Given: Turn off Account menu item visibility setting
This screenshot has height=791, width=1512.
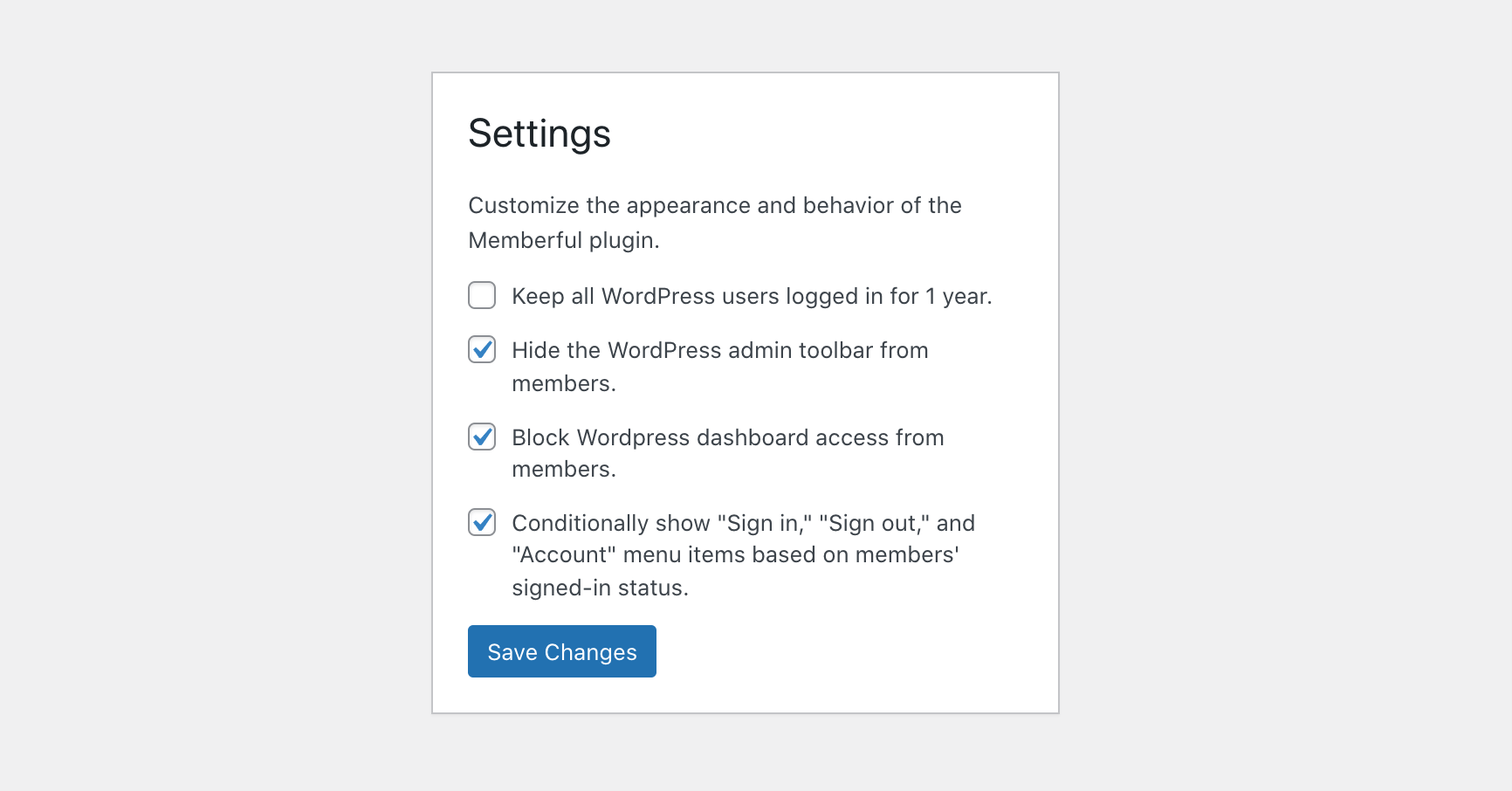Looking at the screenshot, I should 481,523.
